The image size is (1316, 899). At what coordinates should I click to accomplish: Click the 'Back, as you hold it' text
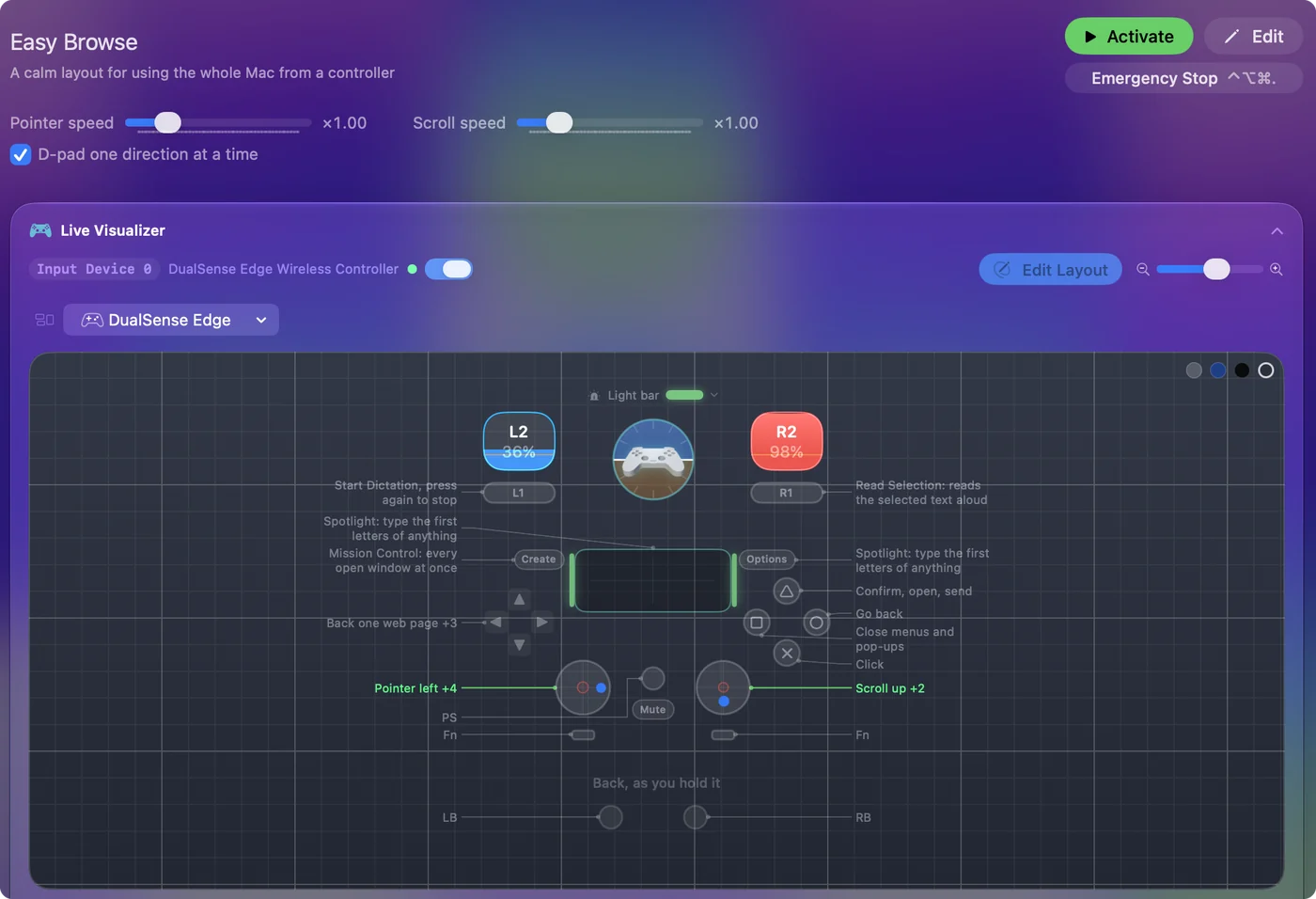pyautogui.click(x=656, y=783)
